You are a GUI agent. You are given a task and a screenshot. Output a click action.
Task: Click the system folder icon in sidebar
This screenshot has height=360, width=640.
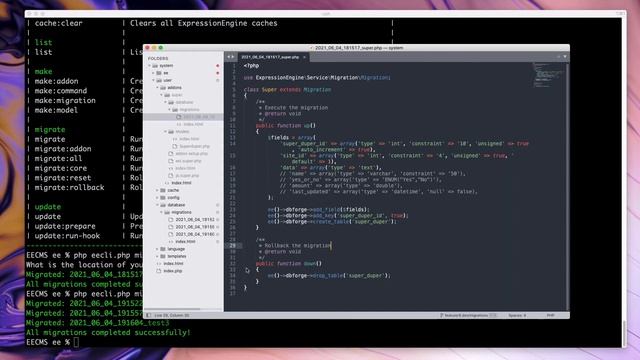click(x=155, y=66)
